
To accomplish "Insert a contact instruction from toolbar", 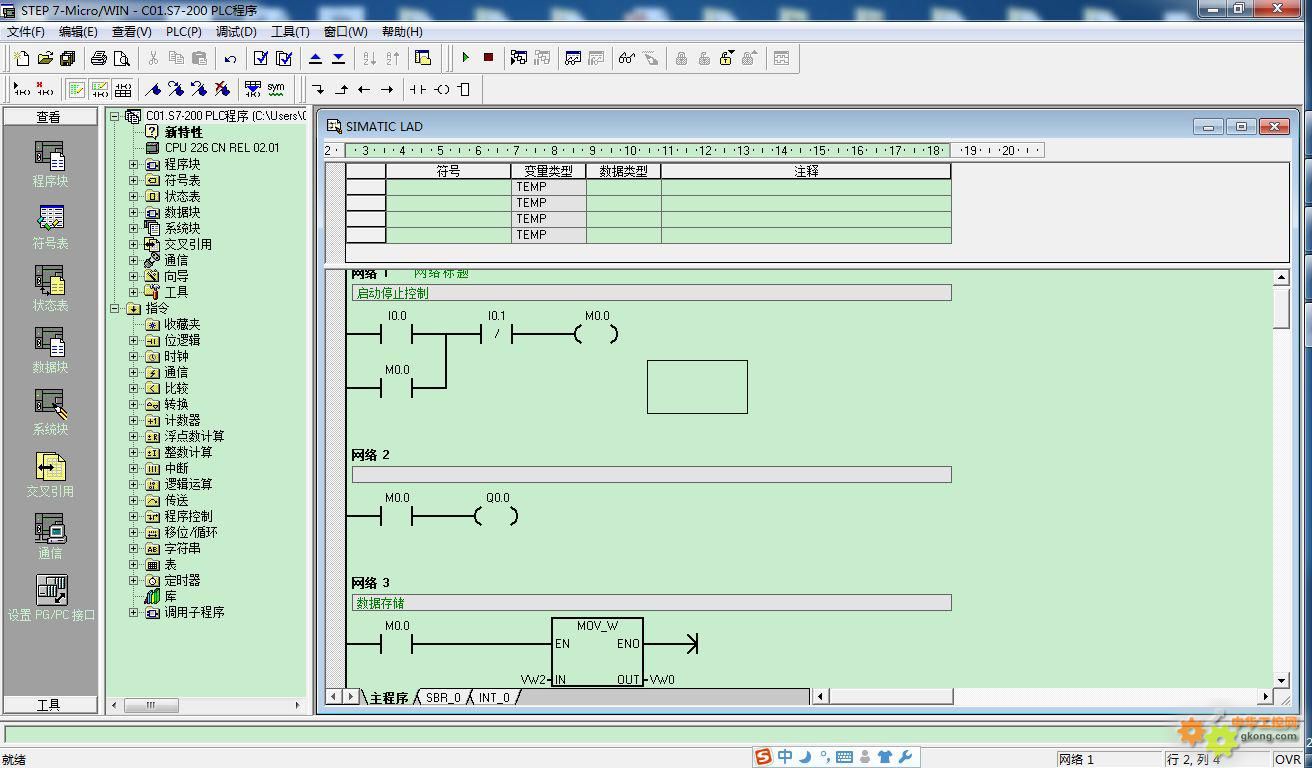I will coord(418,89).
